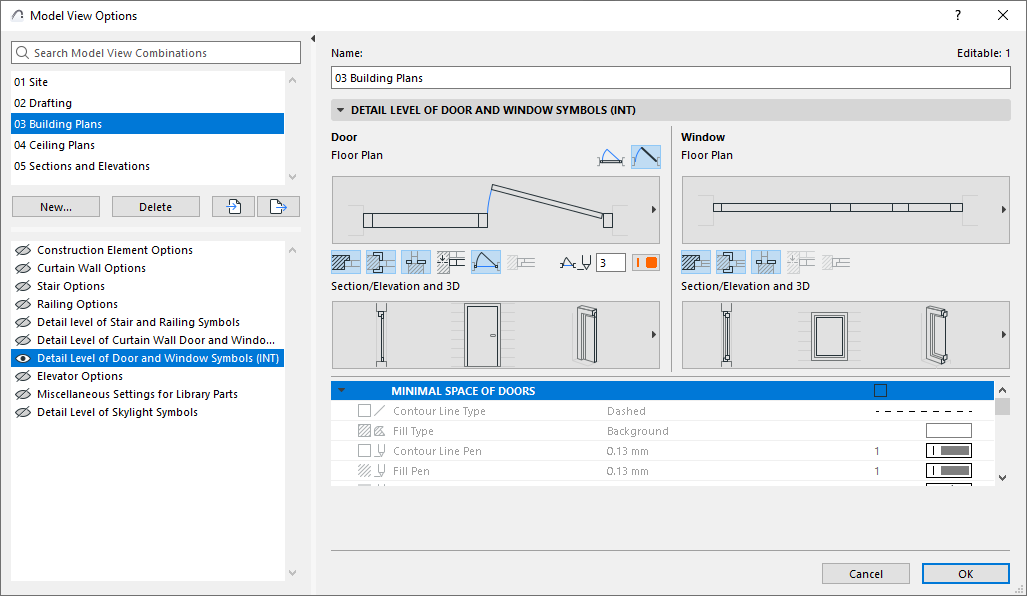
Task: Enable the Minimal Space of Doors checkbox
Action: pyautogui.click(x=880, y=391)
